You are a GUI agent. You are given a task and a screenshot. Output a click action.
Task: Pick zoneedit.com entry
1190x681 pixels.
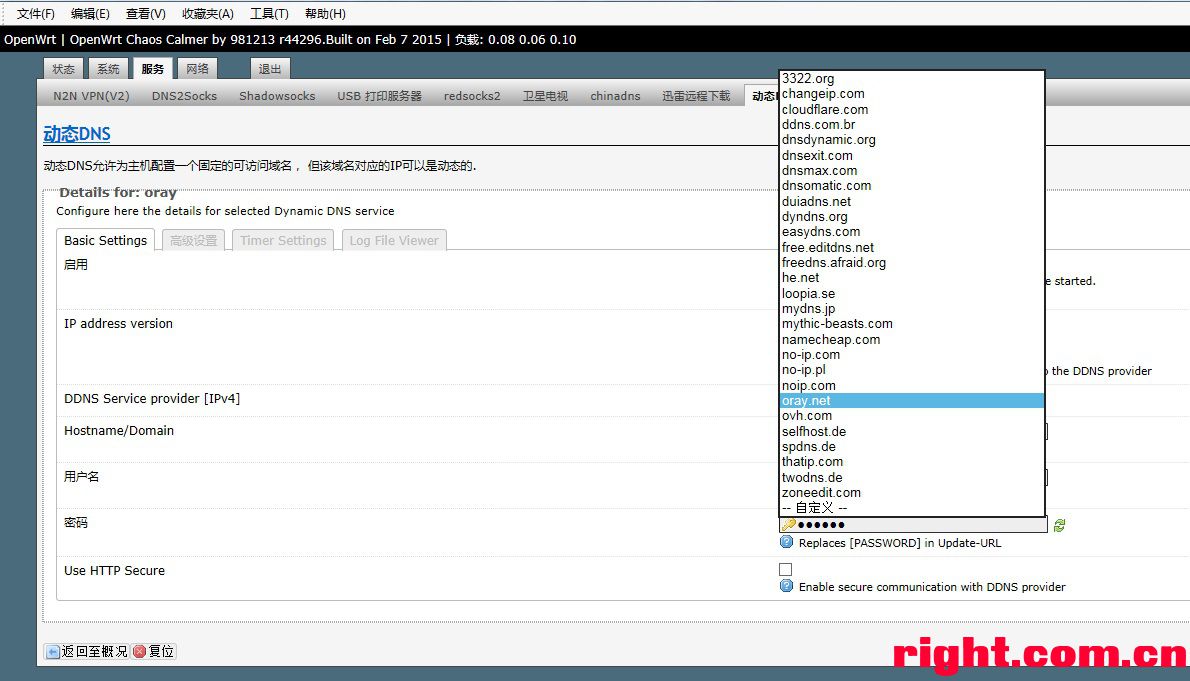click(x=912, y=493)
